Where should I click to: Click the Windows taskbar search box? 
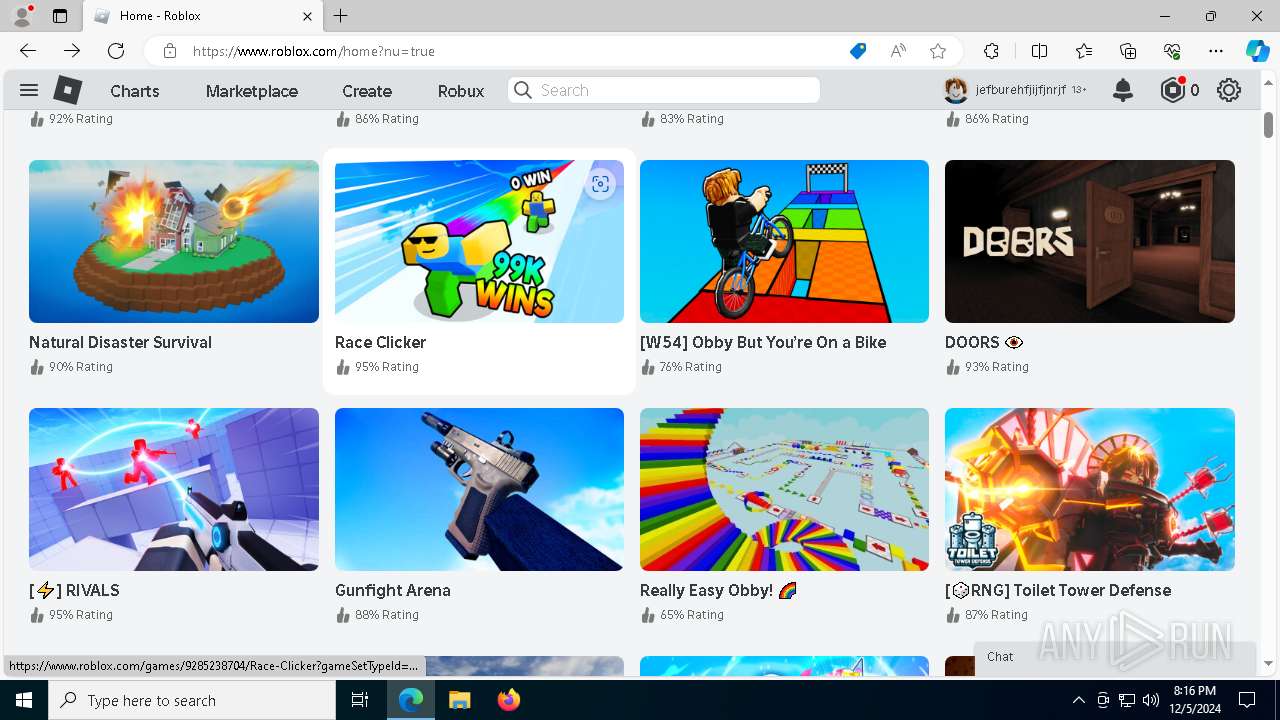pyautogui.click(x=192, y=700)
